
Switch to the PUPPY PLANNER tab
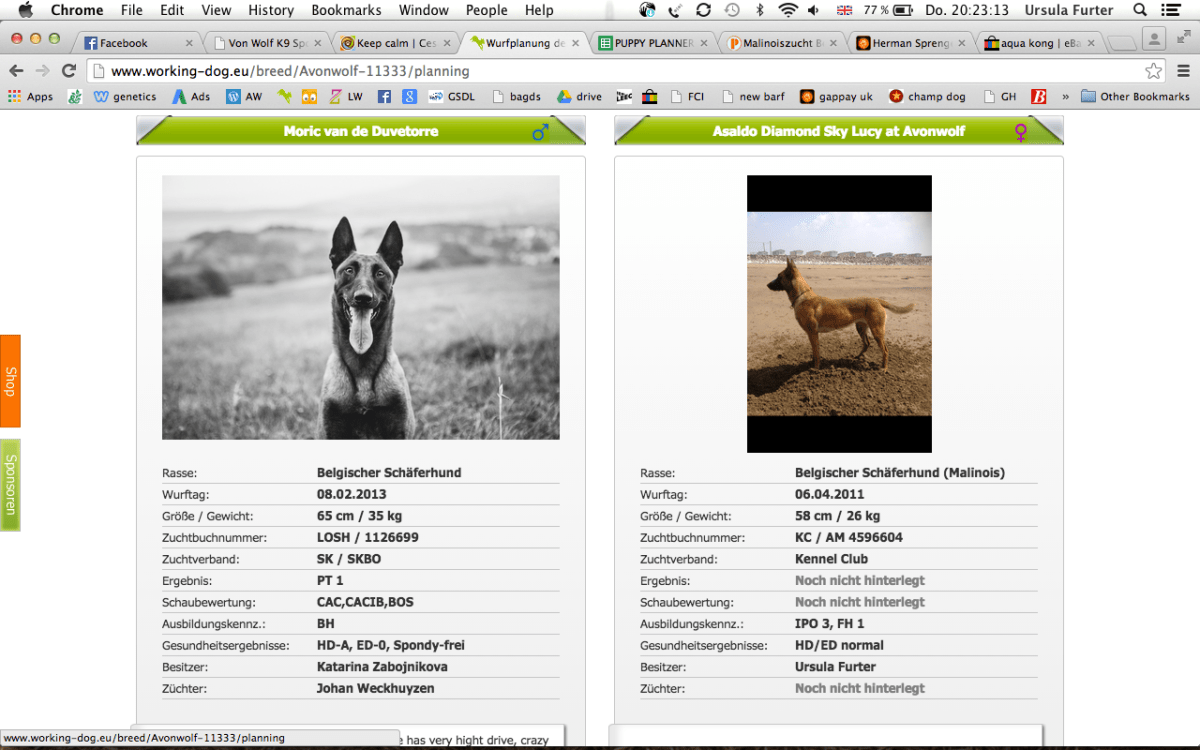(654, 43)
